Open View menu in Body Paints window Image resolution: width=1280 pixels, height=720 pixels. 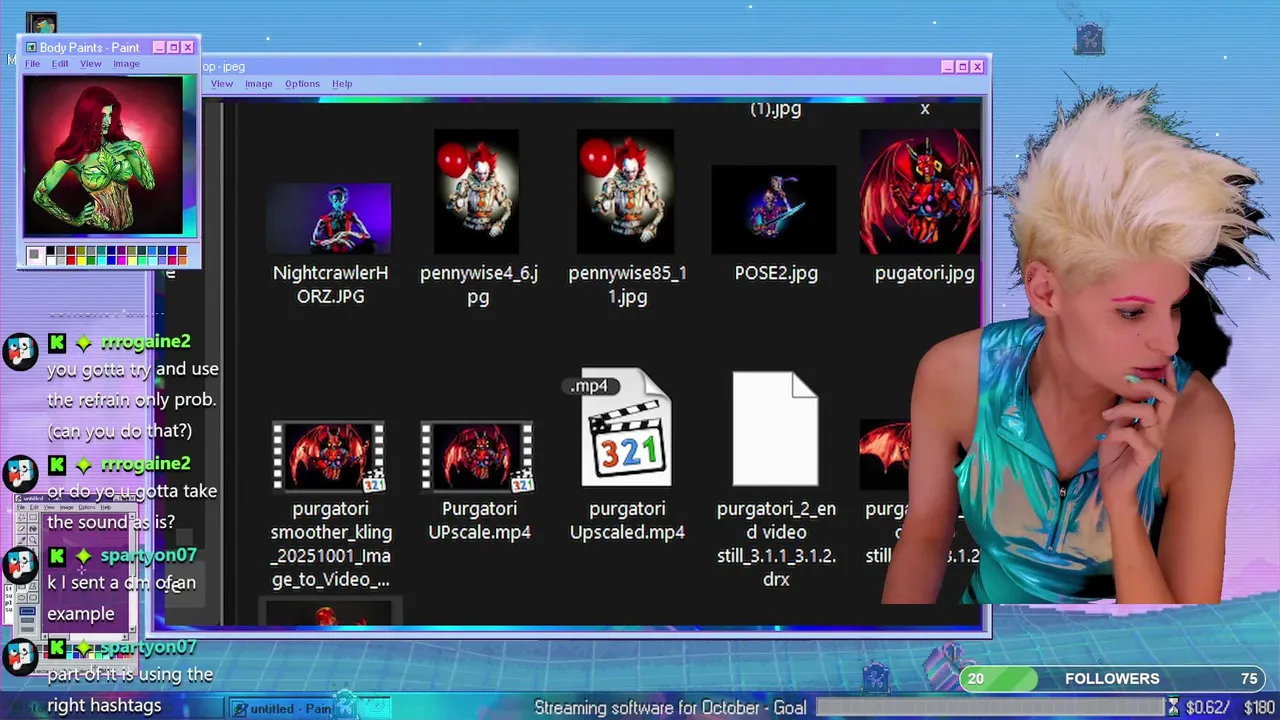91,64
